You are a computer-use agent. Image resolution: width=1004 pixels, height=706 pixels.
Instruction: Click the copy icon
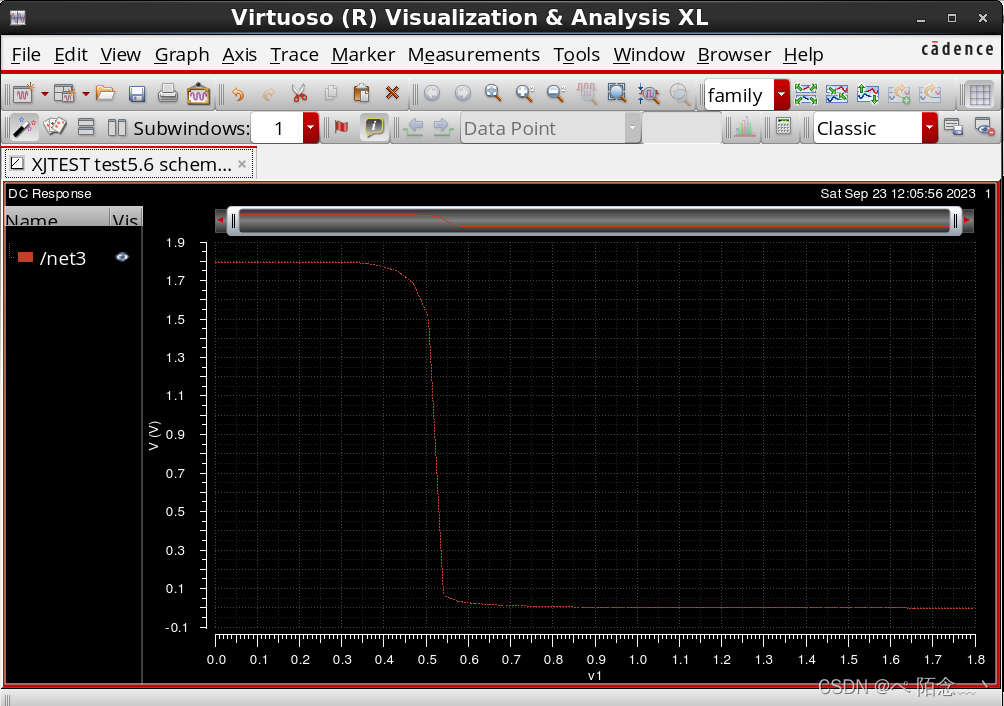[330, 94]
